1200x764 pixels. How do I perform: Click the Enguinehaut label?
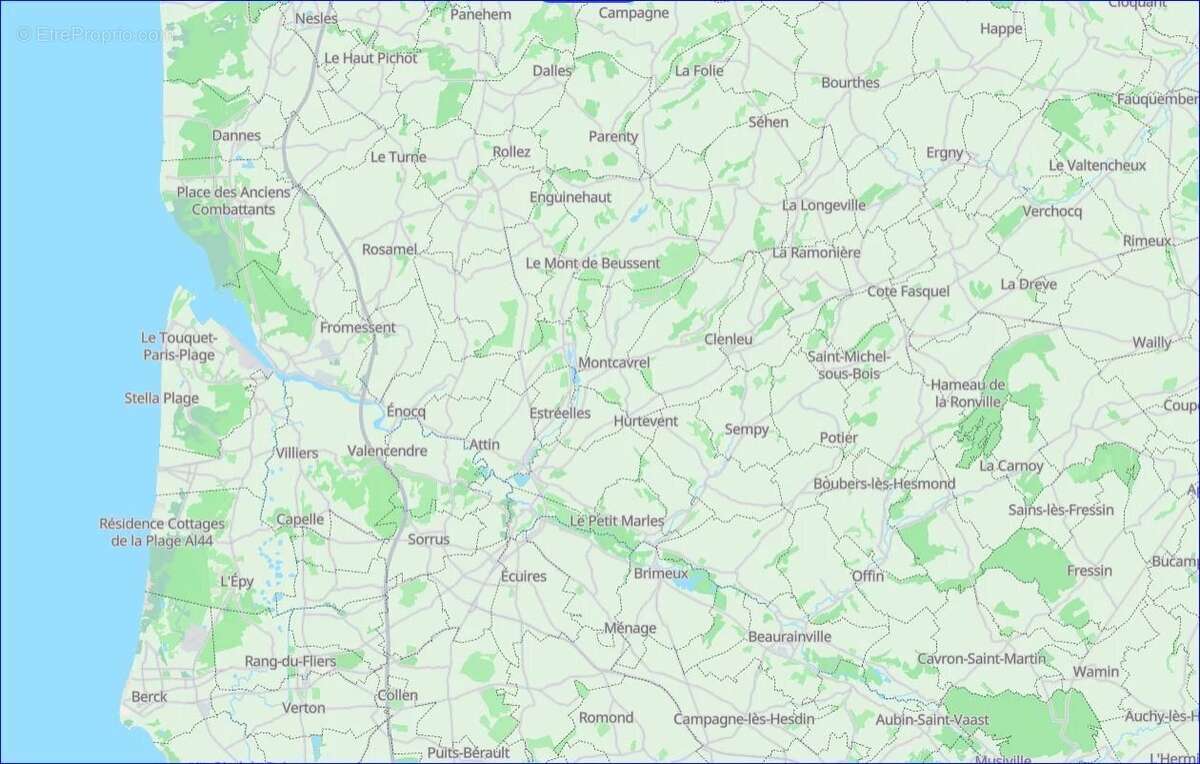tap(570, 197)
